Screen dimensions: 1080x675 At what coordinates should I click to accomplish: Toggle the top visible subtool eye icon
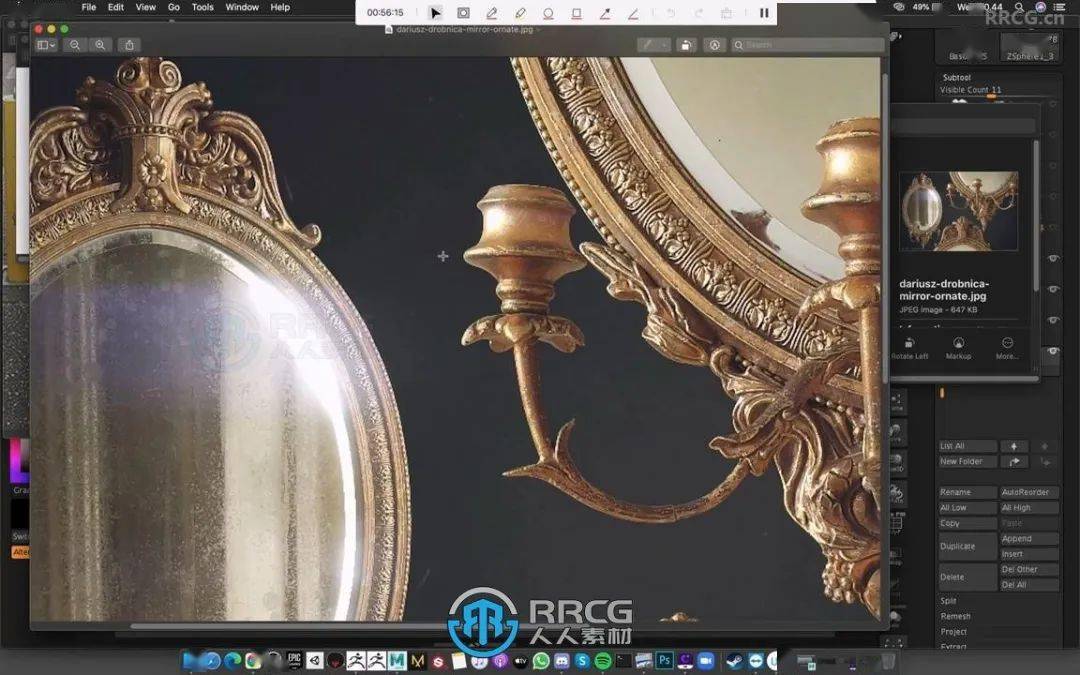[x=1053, y=259]
